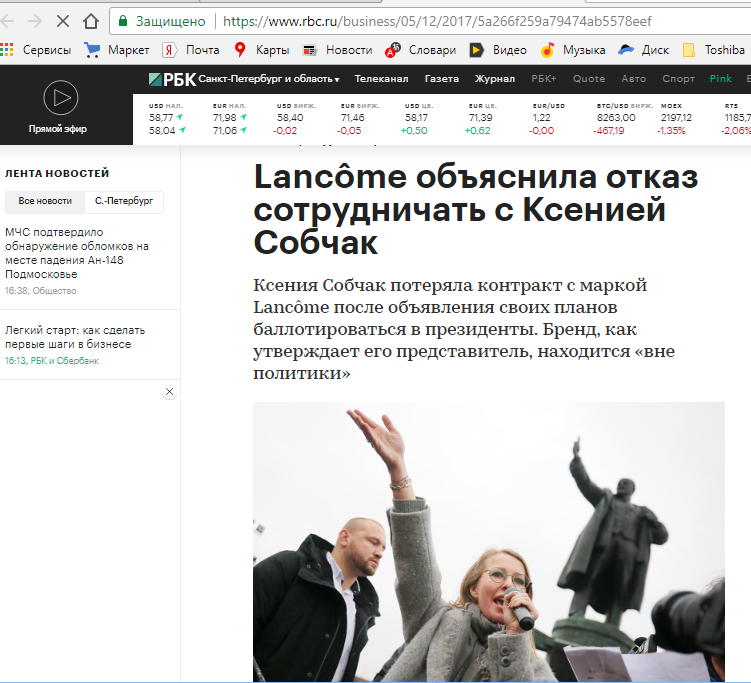Switch to the С.-Петербург news tab
The height and width of the screenshot is (683, 751).
click(124, 201)
